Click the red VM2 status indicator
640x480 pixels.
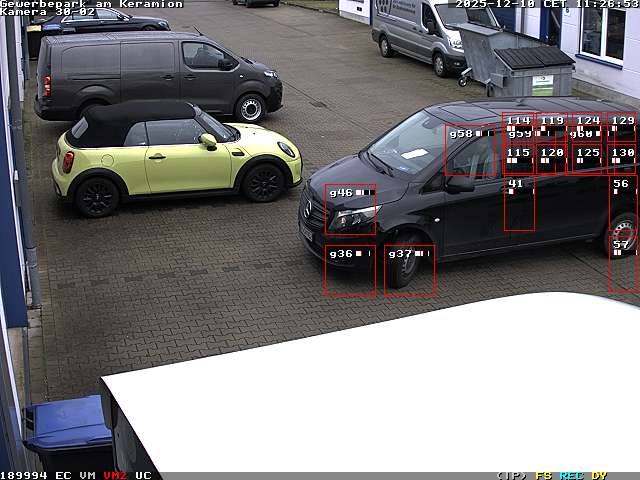tap(115, 475)
